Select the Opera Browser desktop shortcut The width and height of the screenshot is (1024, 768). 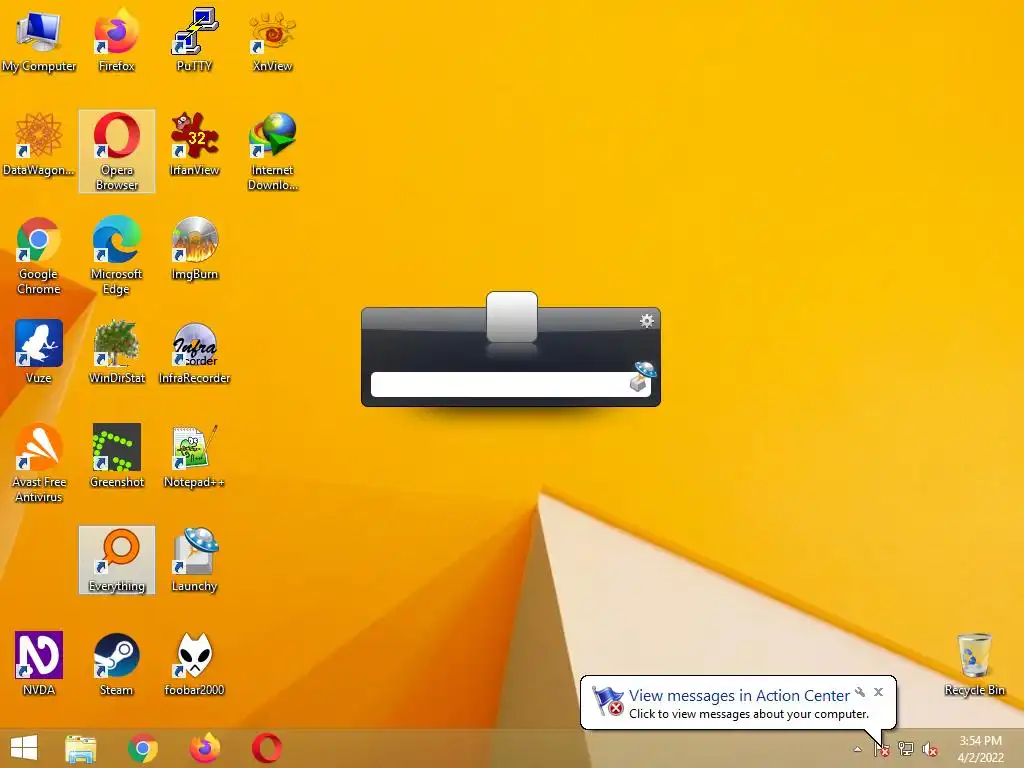coord(117,152)
